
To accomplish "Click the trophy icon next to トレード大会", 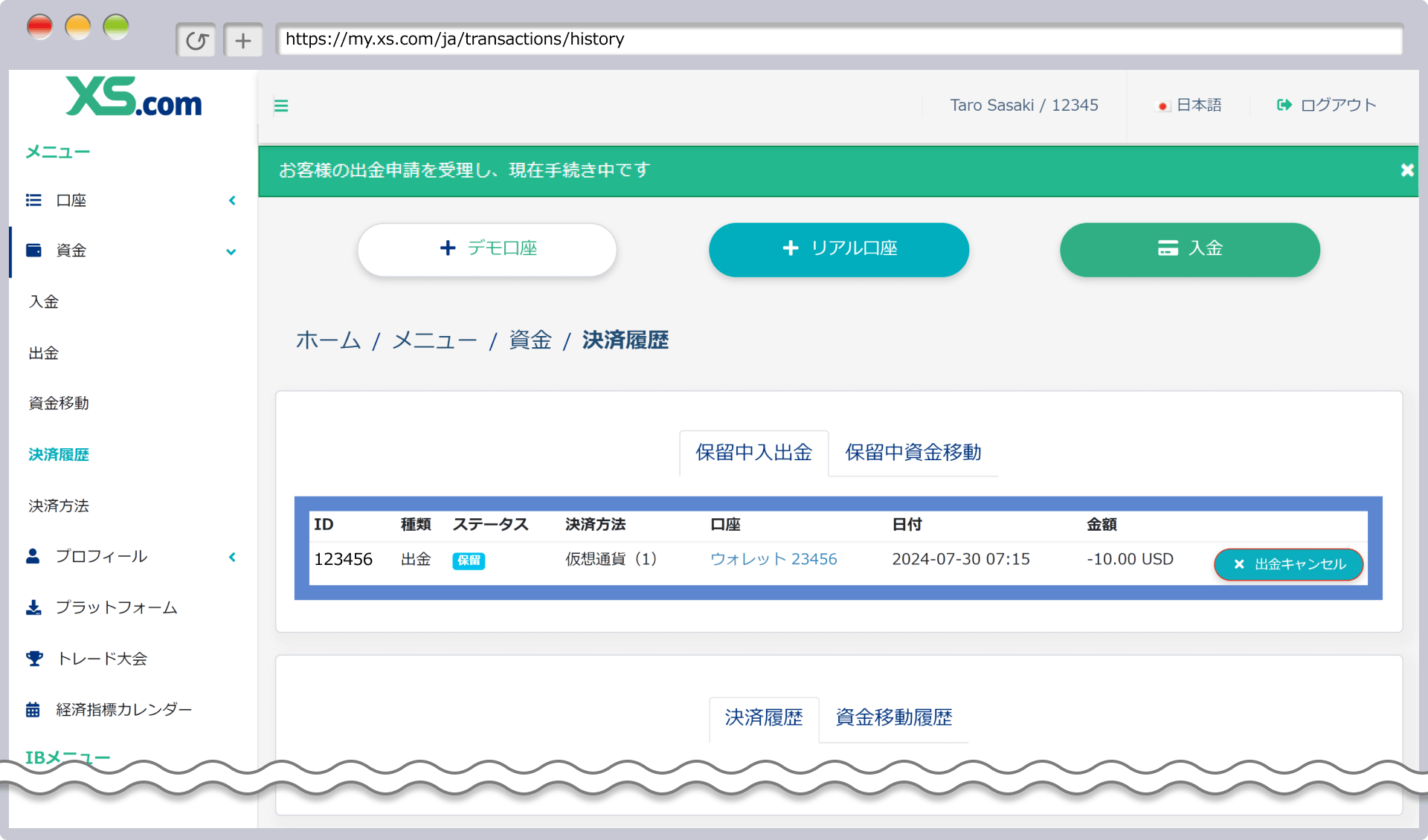I will click(34, 658).
